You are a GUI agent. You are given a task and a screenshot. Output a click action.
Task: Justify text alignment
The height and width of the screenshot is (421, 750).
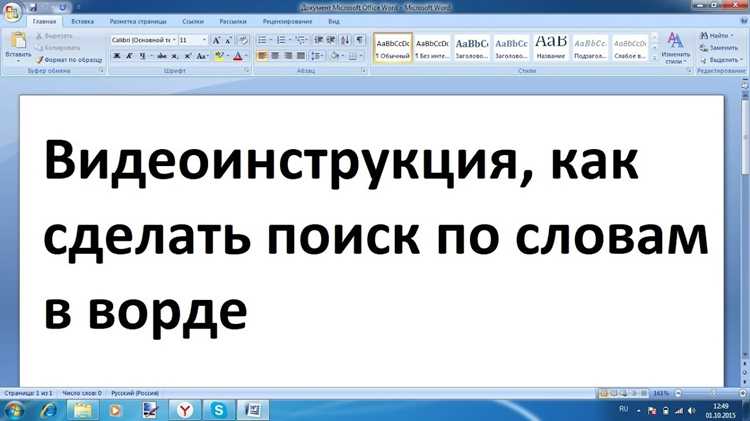(301, 56)
